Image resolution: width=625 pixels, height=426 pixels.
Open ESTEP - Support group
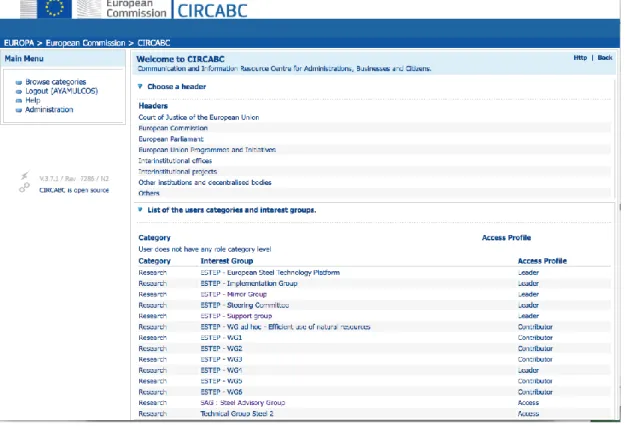(236, 316)
